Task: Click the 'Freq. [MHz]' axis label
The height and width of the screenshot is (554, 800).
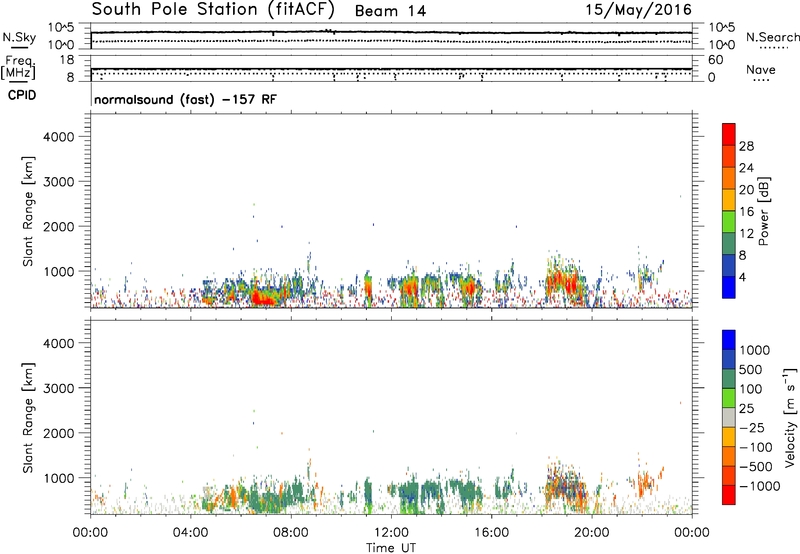Action: (19, 67)
